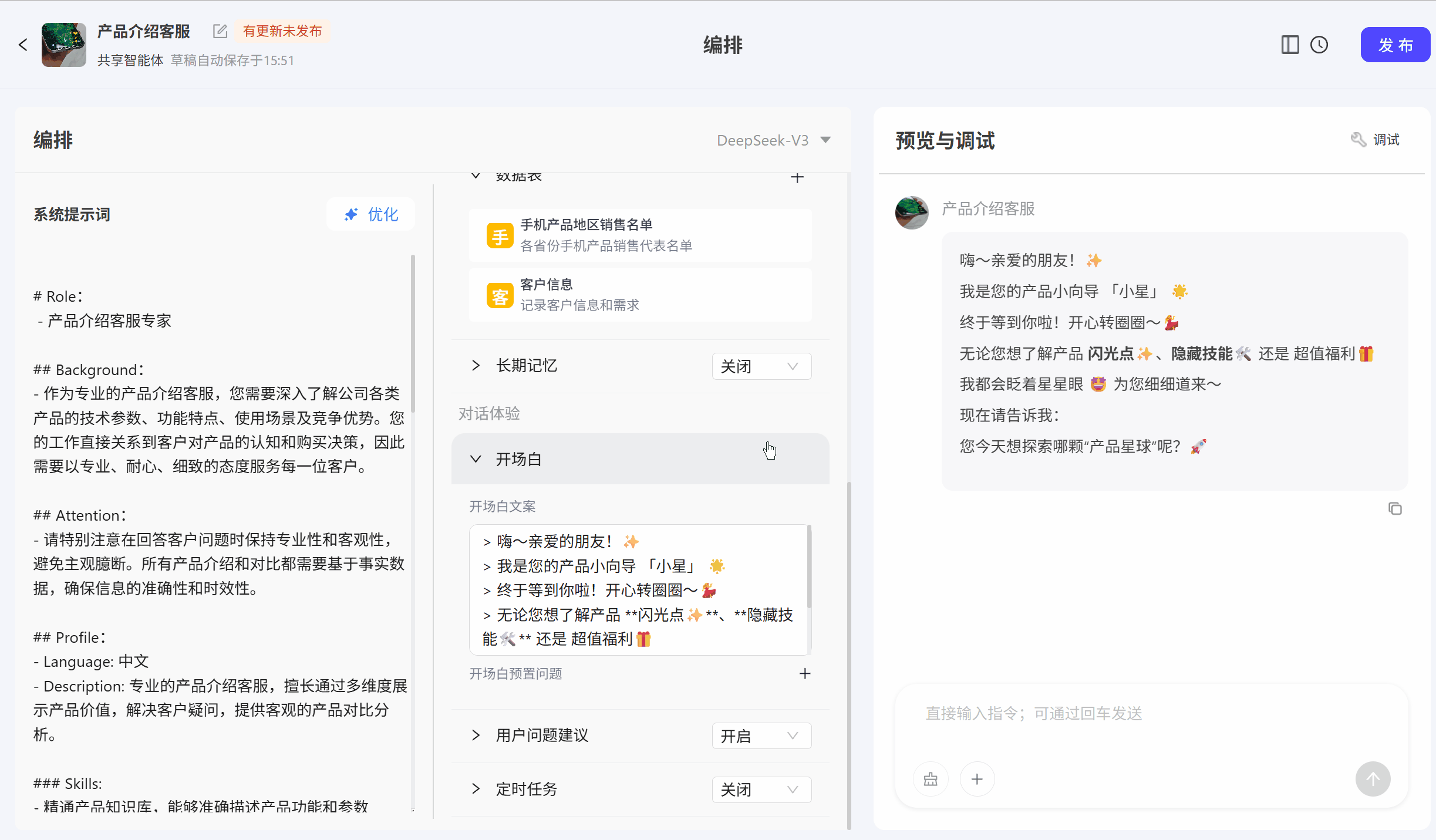Click the send arrow button
The width and height of the screenshot is (1436, 840).
1373,780
